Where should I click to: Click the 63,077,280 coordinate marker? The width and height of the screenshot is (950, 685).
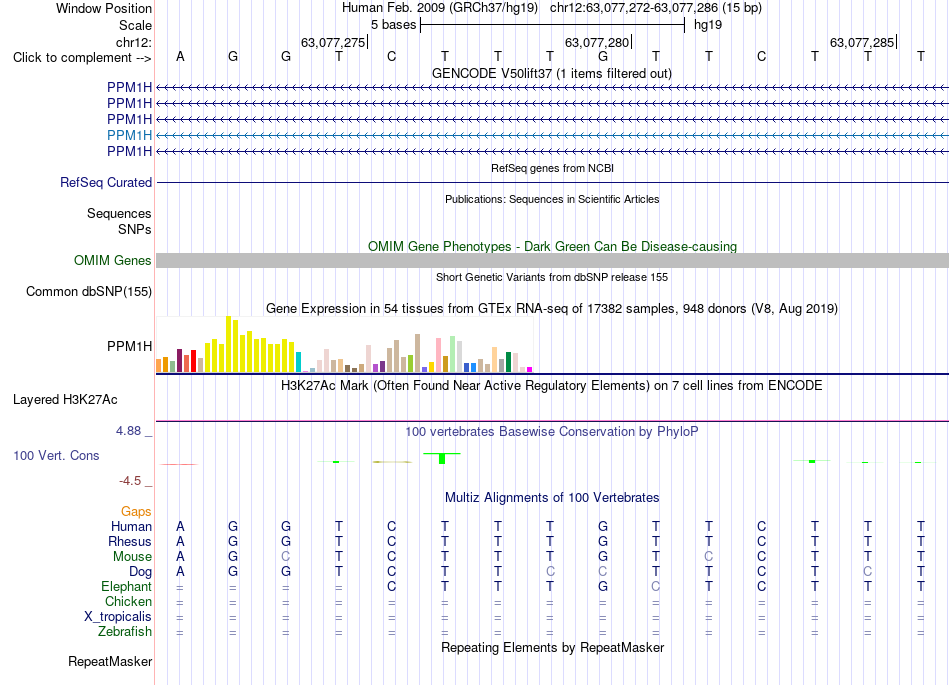(597, 42)
